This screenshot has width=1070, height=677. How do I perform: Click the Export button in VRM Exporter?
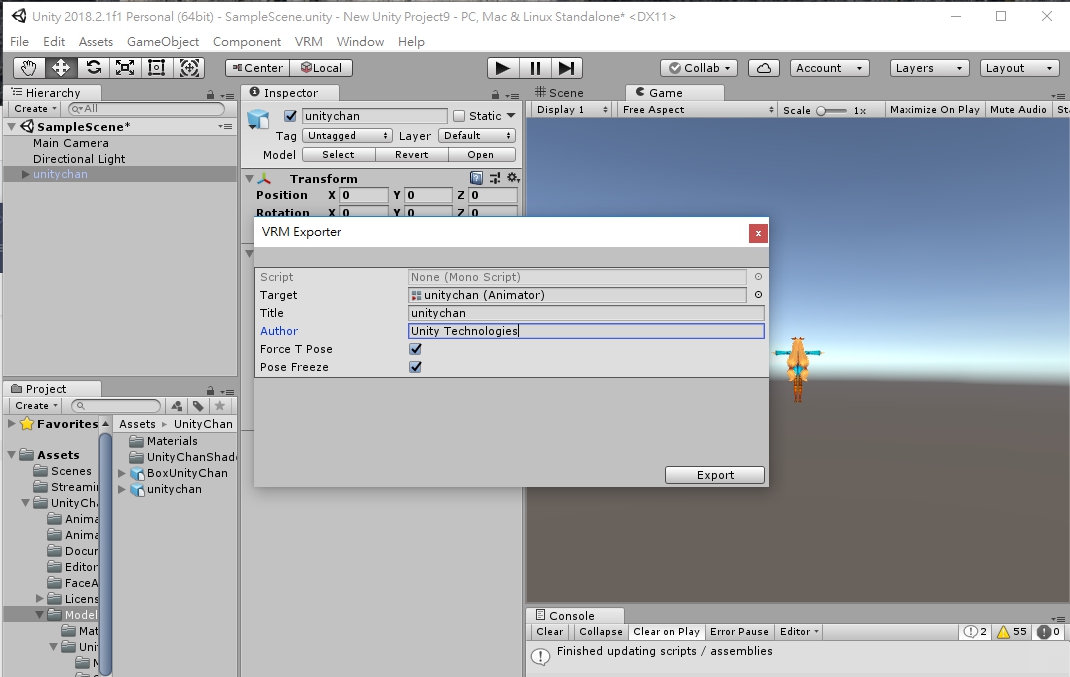pyautogui.click(x=714, y=475)
